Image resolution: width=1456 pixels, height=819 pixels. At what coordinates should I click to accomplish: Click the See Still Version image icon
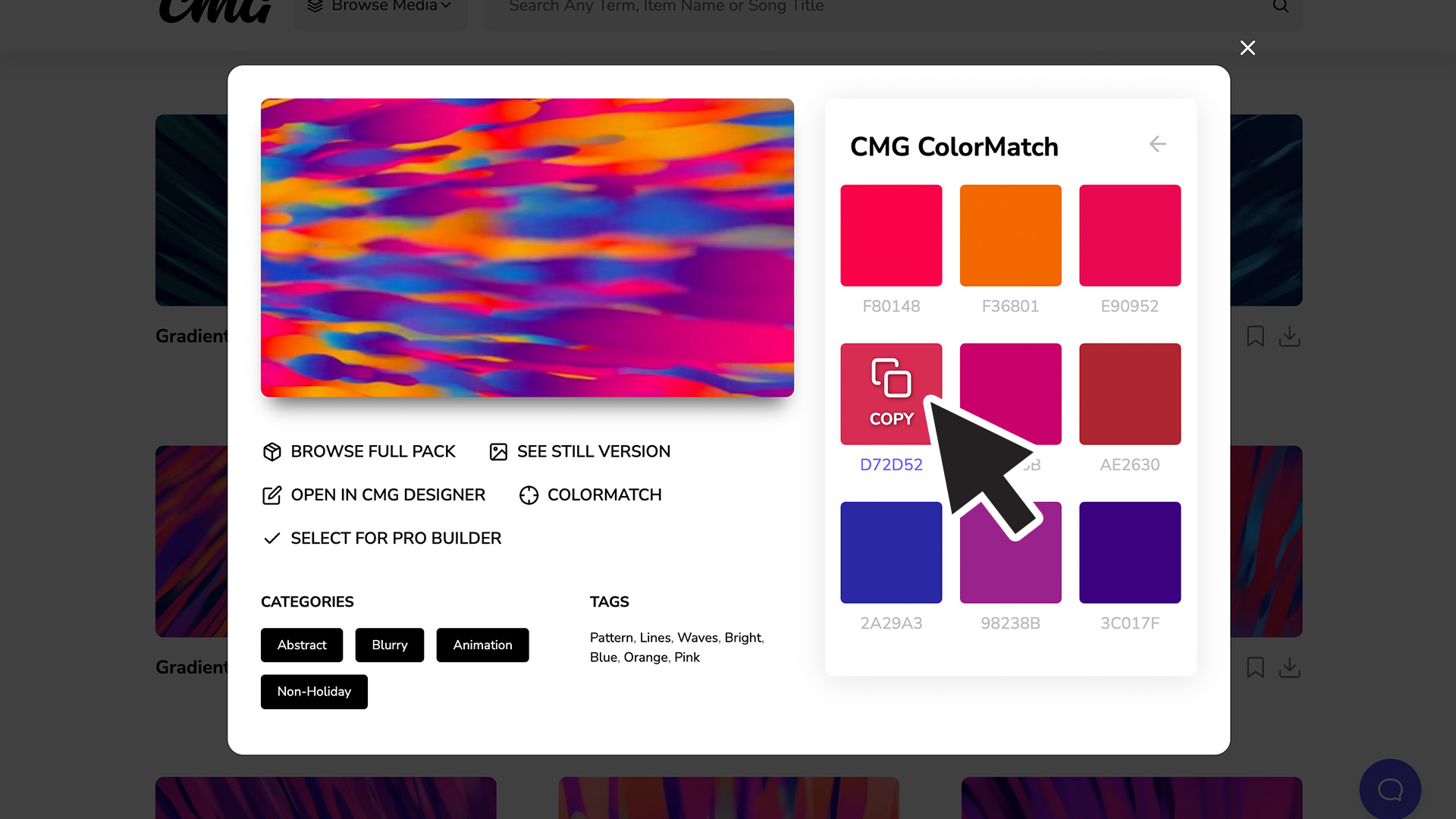(x=498, y=452)
